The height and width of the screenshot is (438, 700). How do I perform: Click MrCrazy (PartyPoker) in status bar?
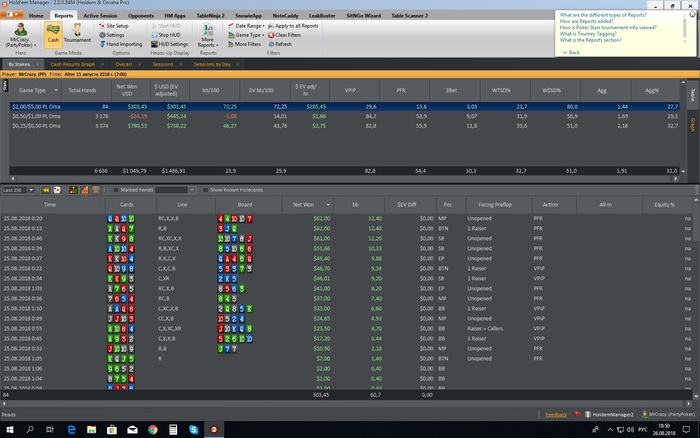(x=668, y=414)
